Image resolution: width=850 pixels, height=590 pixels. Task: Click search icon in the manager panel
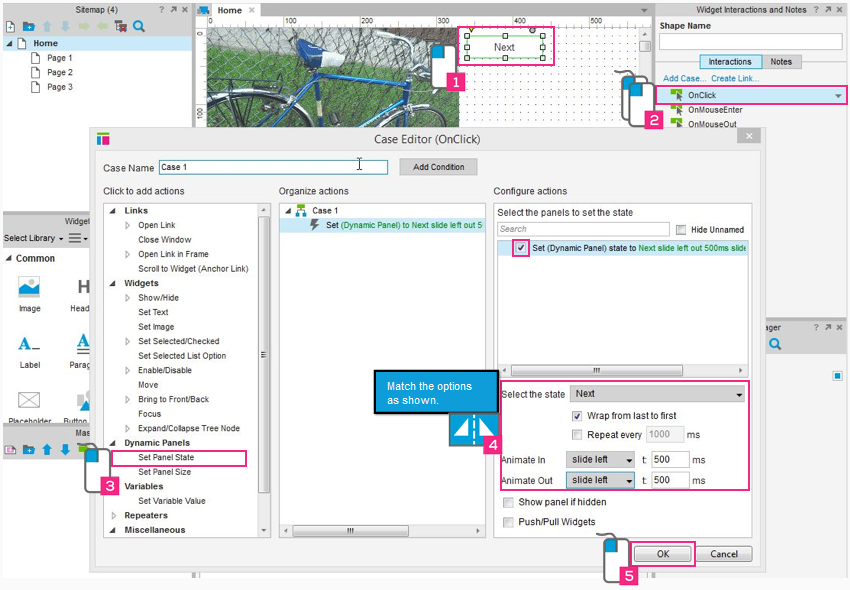click(774, 345)
